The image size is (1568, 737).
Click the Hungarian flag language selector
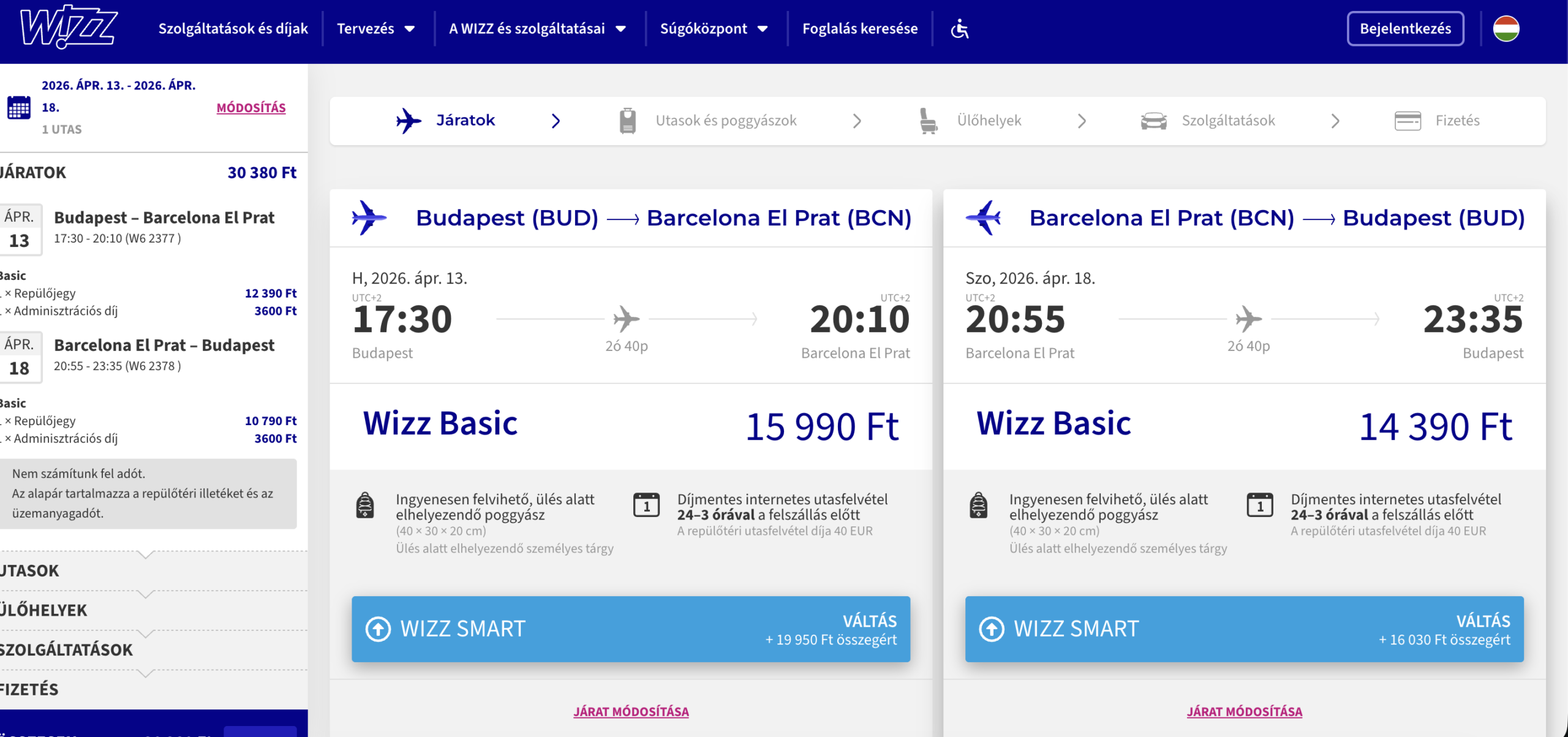(1506, 29)
